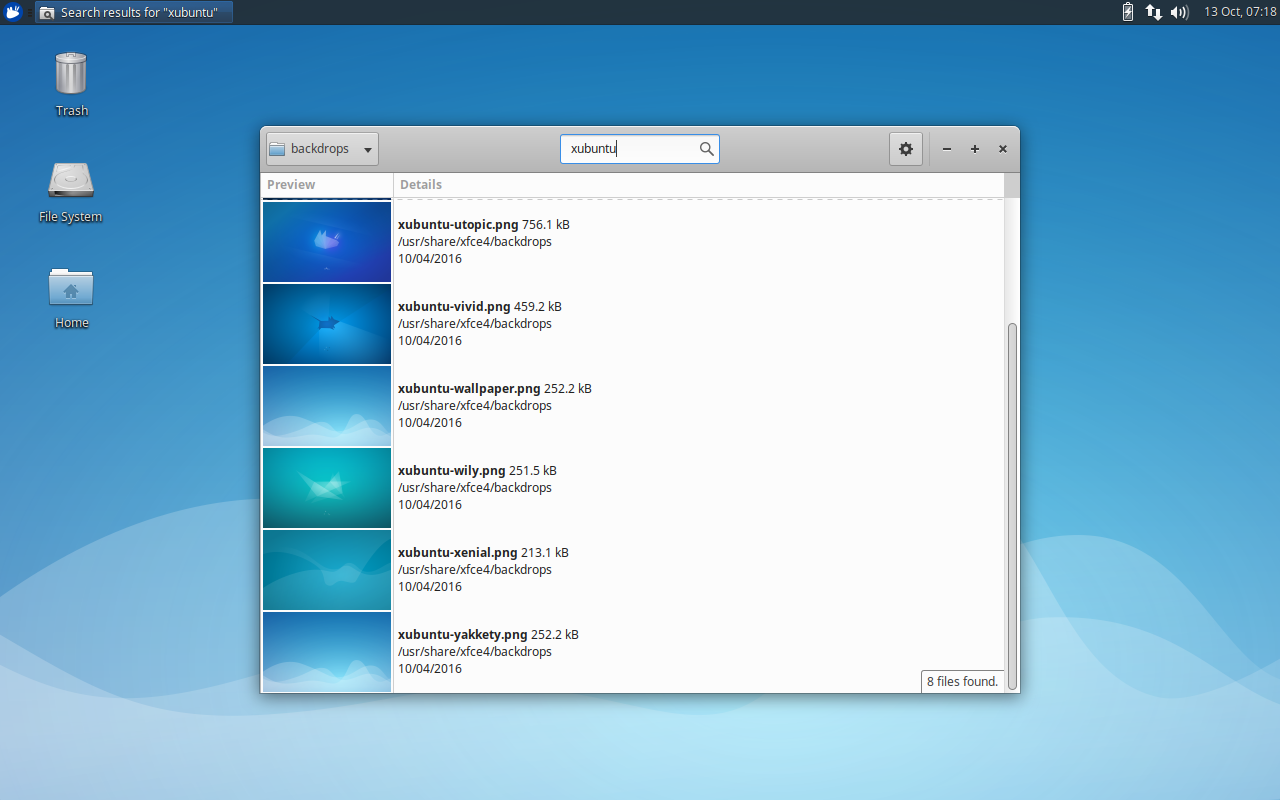Expand the 'backdrops' location dropdown
Viewport: 1280px width, 800px height.
366,148
